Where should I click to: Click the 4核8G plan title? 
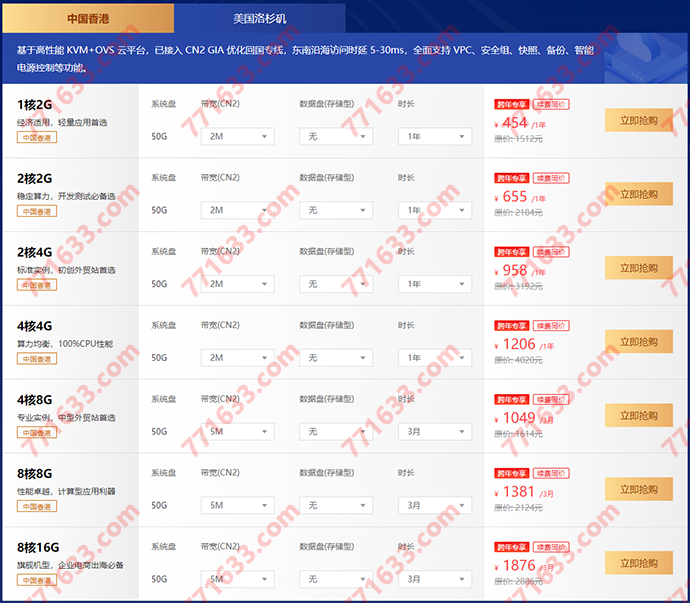point(34,400)
